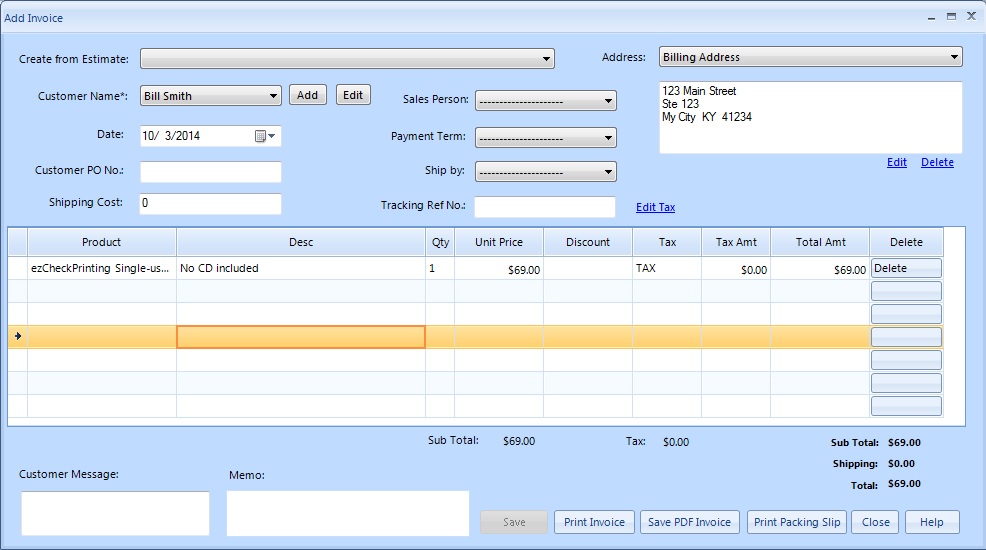986x550 pixels.
Task: Click the Delete address link
Action: [937, 162]
